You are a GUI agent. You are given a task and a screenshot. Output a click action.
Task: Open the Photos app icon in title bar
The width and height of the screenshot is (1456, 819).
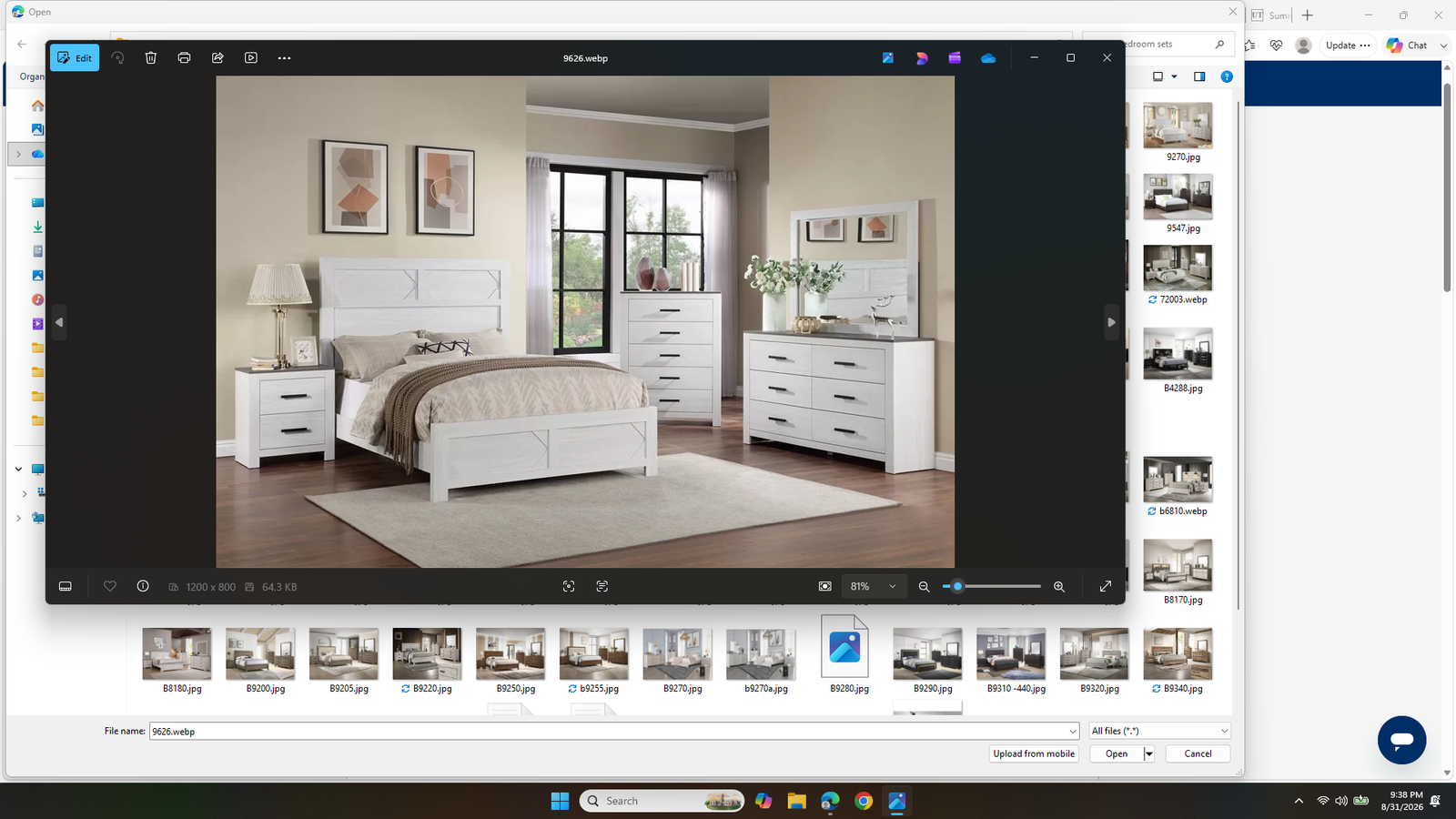tap(888, 57)
